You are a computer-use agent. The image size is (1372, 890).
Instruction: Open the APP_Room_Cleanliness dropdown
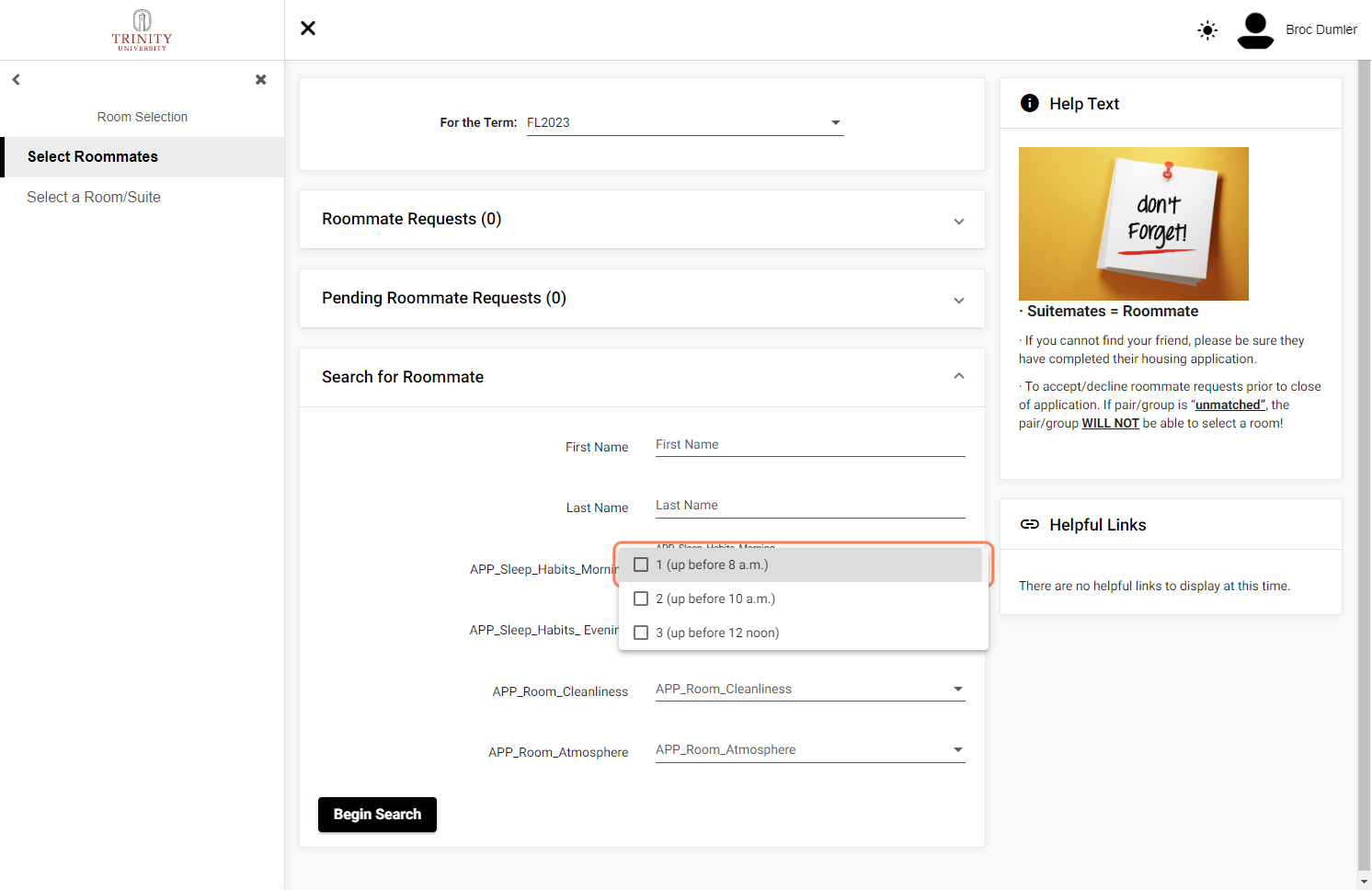click(810, 689)
